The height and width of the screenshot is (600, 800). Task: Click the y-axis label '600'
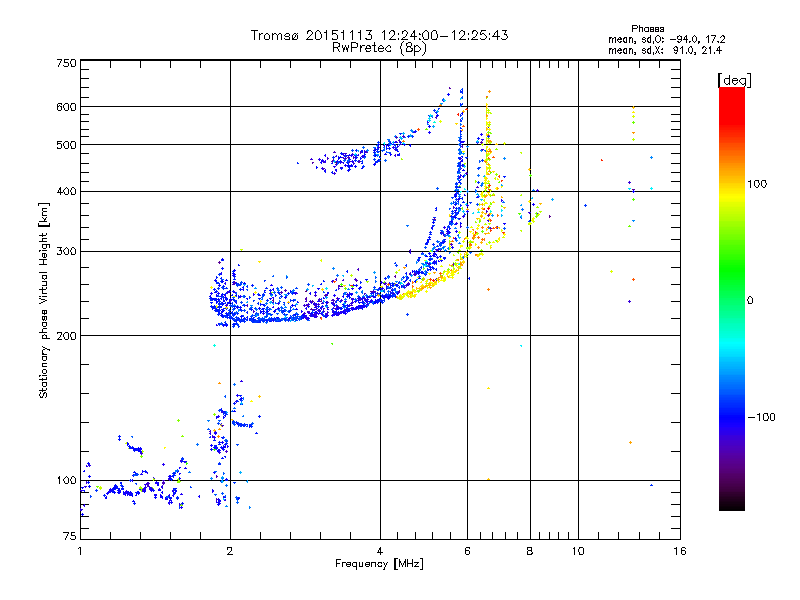click(67, 107)
